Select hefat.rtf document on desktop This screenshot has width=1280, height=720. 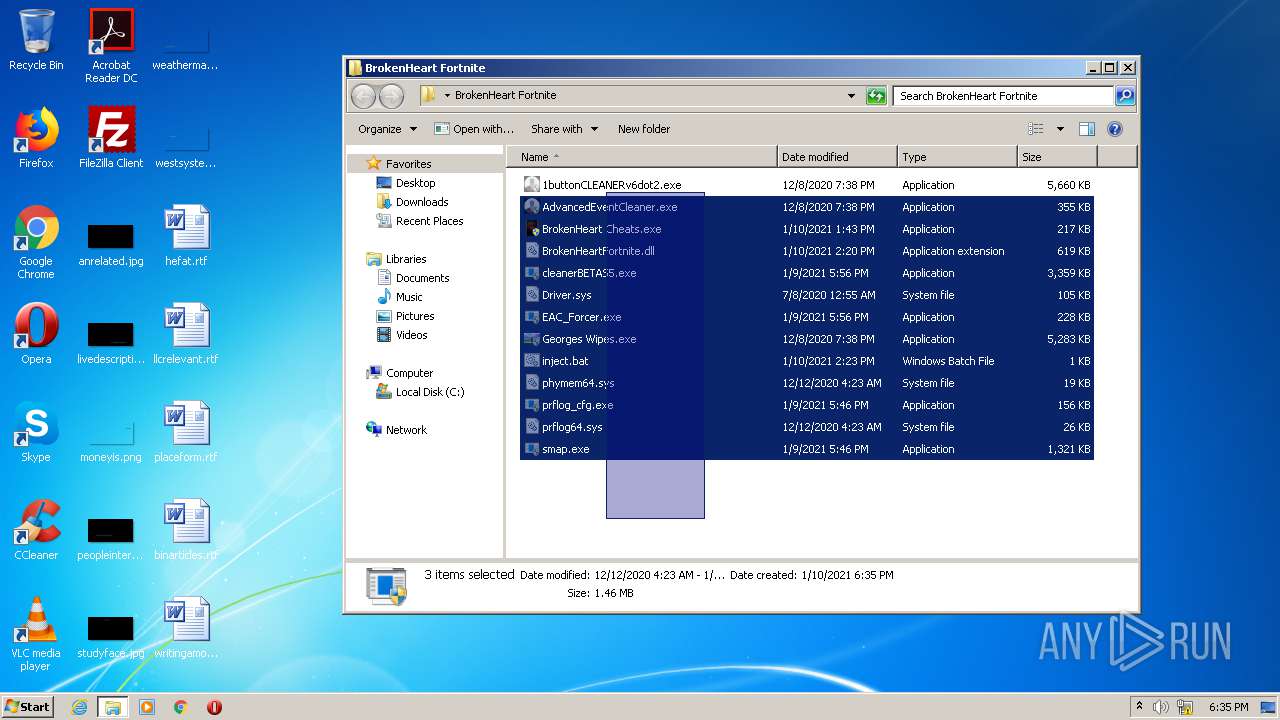186,235
